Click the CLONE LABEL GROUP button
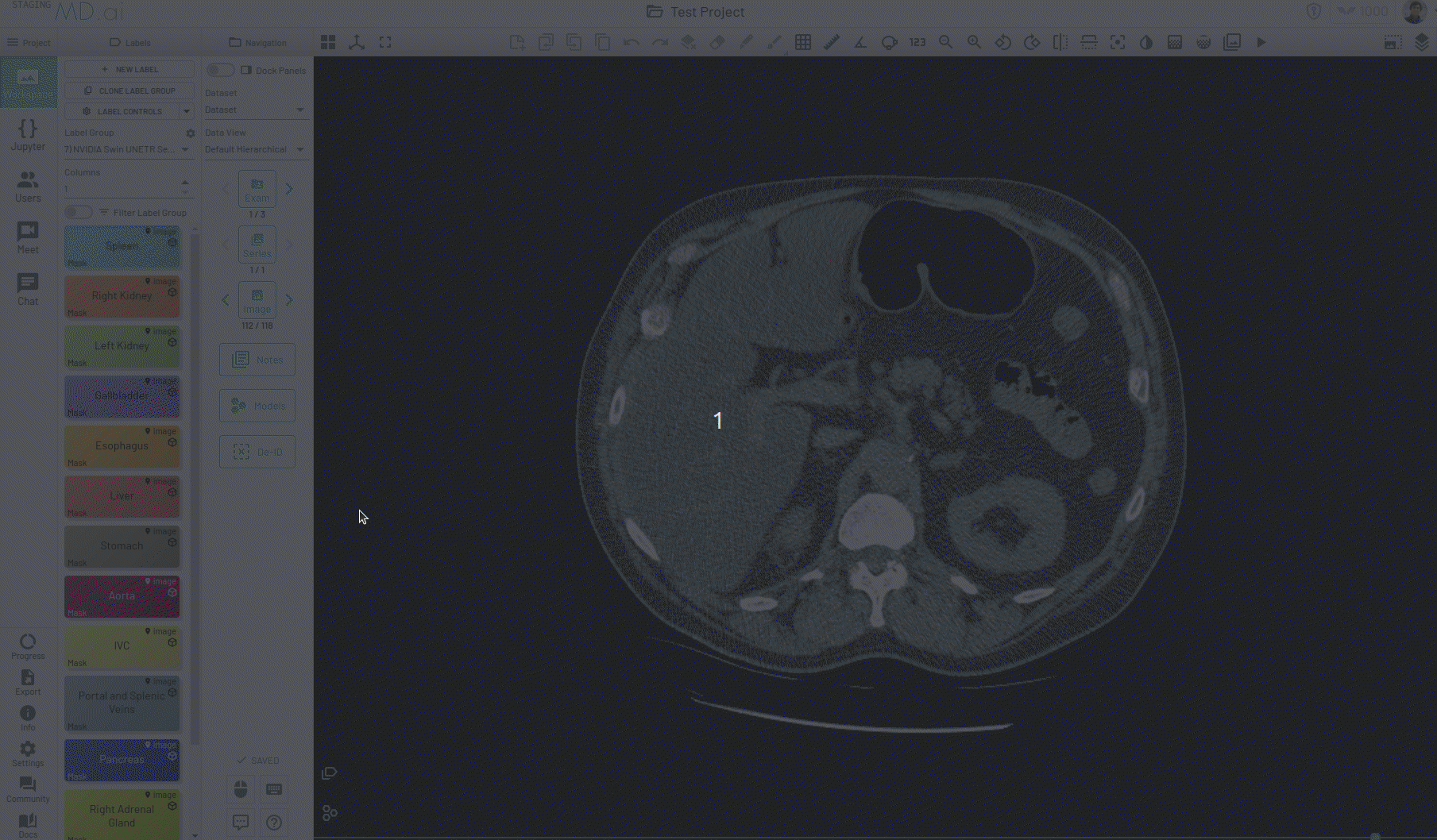This screenshot has height=840, width=1437. (129, 90)
